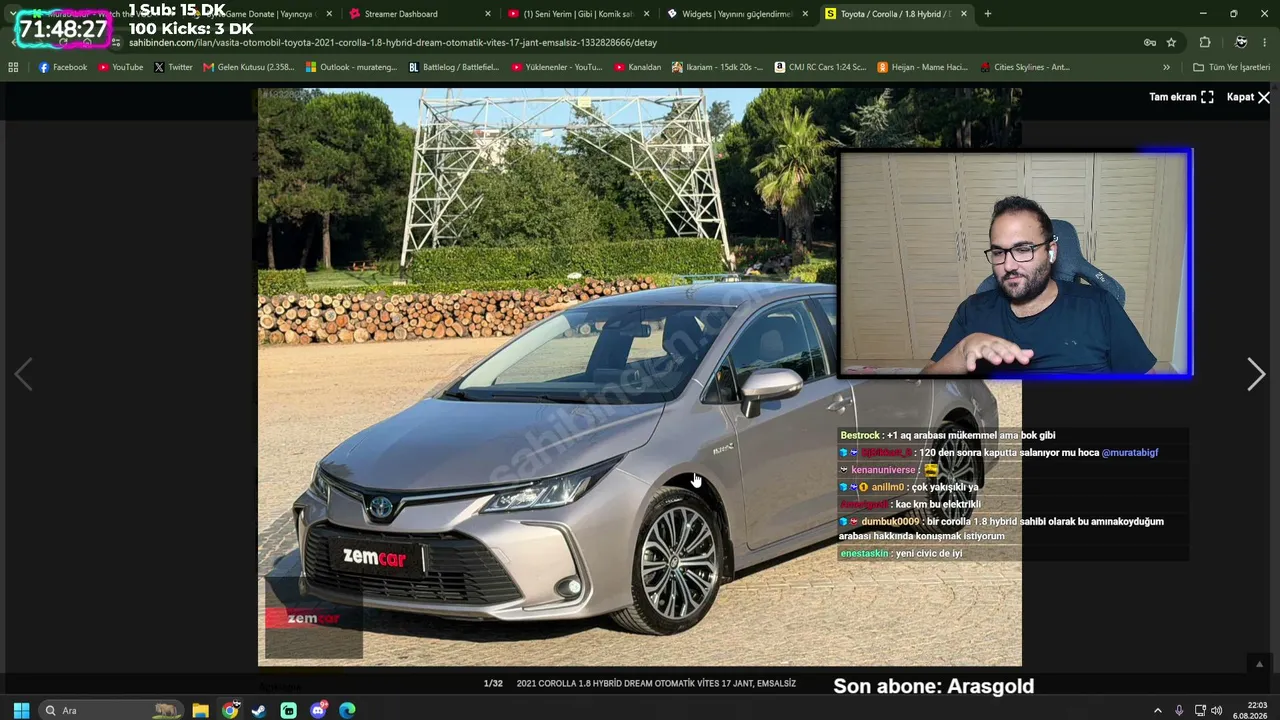Go to previous photo with left arrow
This screenshot has width=1280, height=720.
(x=23, y=374)
